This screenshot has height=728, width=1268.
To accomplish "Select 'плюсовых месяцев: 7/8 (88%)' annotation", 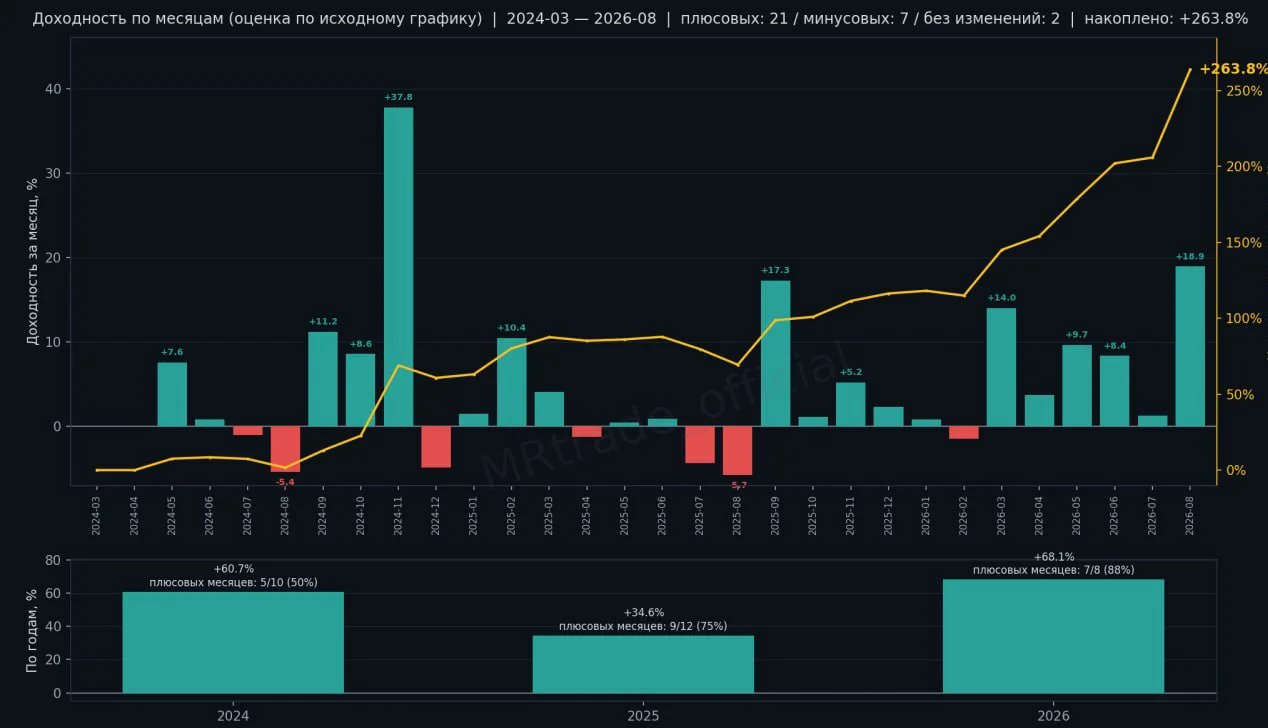I will click(1053, 570).
